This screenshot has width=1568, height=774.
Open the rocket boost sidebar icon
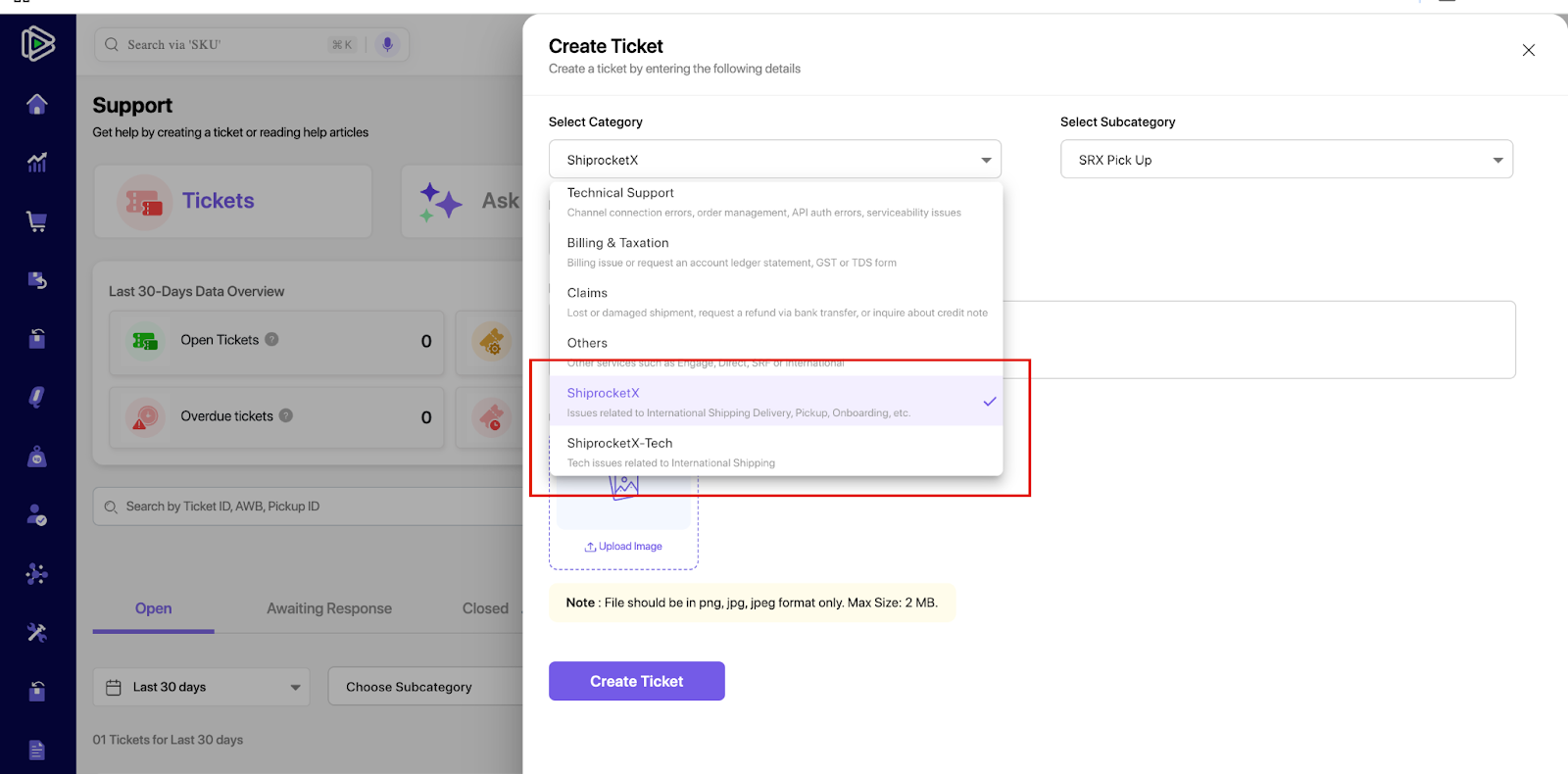tap(37, 398)
